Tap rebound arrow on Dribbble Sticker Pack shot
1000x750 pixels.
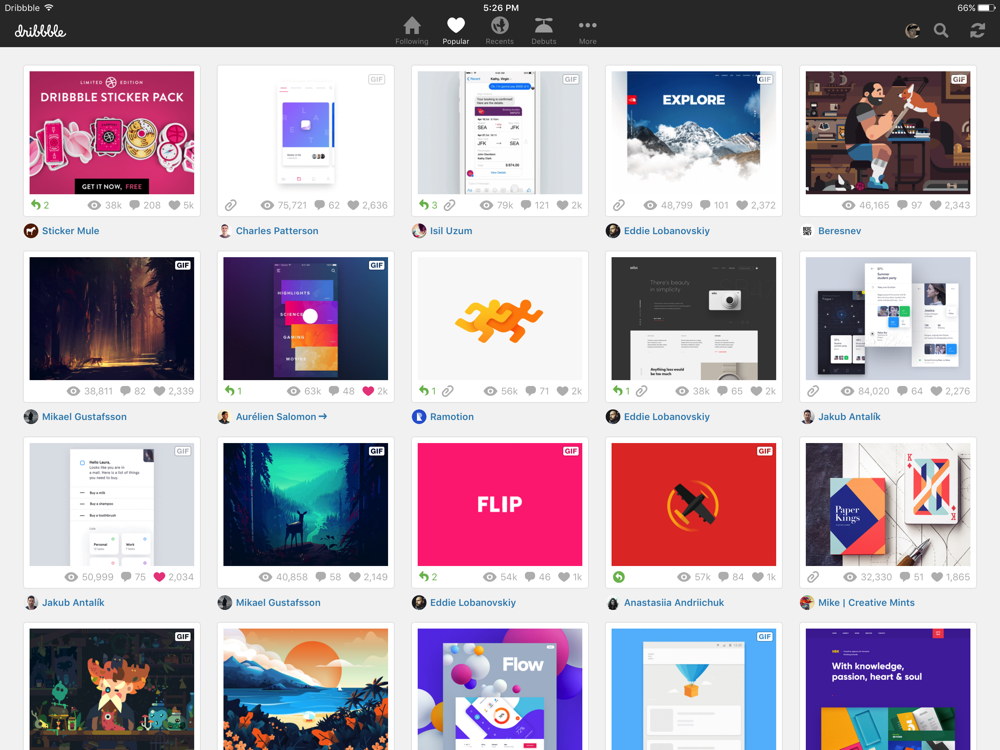click(36, 205)
